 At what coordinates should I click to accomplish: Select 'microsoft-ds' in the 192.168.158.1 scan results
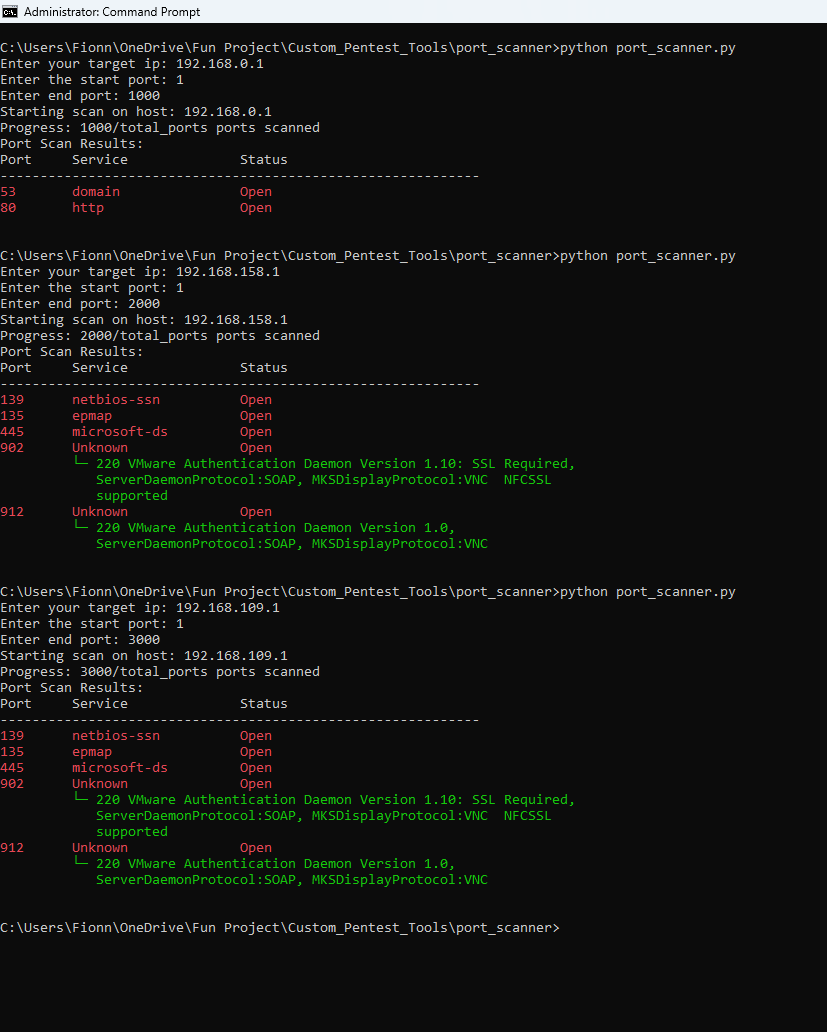click(120, 432)
